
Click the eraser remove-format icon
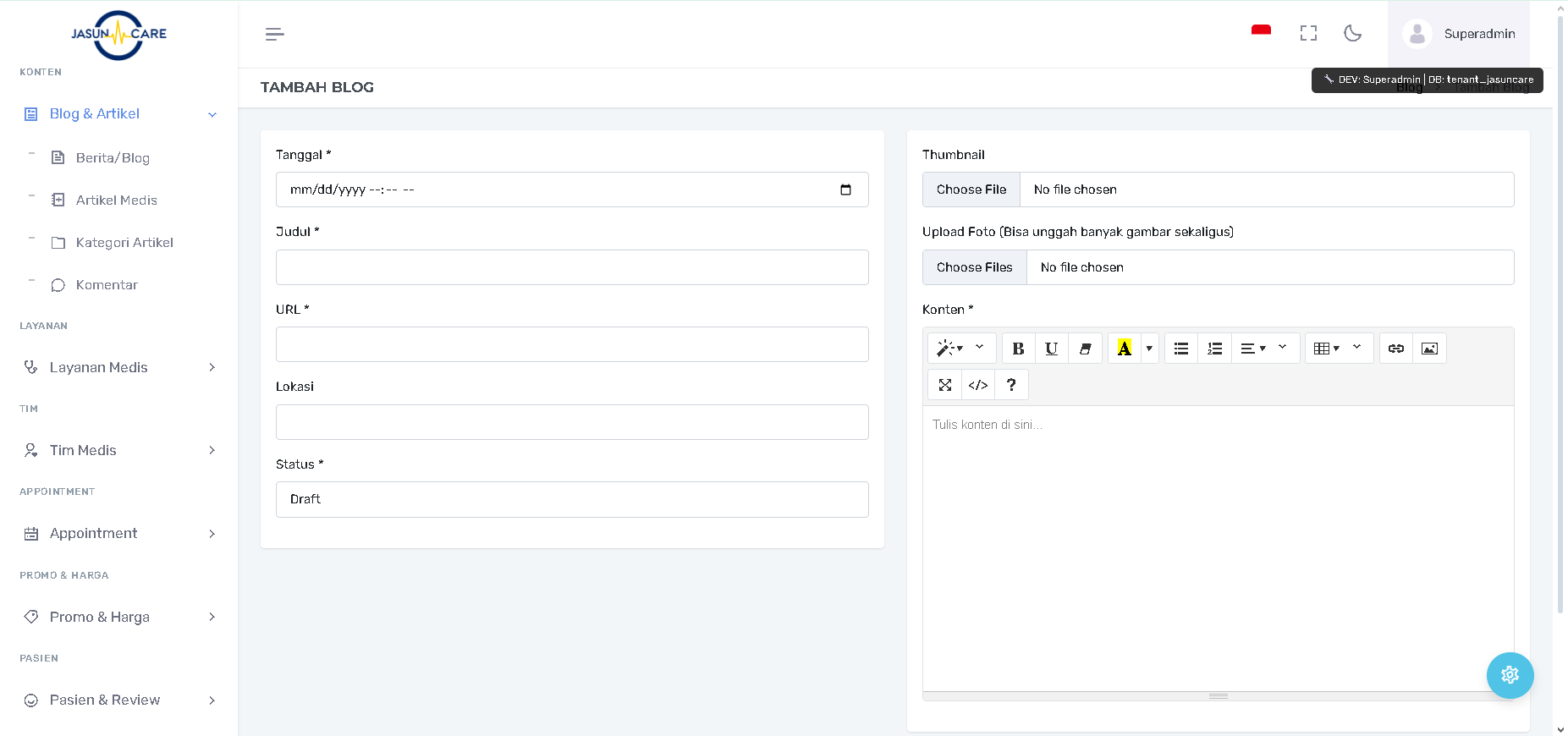pyautogui.click(x=1085, y=349)
